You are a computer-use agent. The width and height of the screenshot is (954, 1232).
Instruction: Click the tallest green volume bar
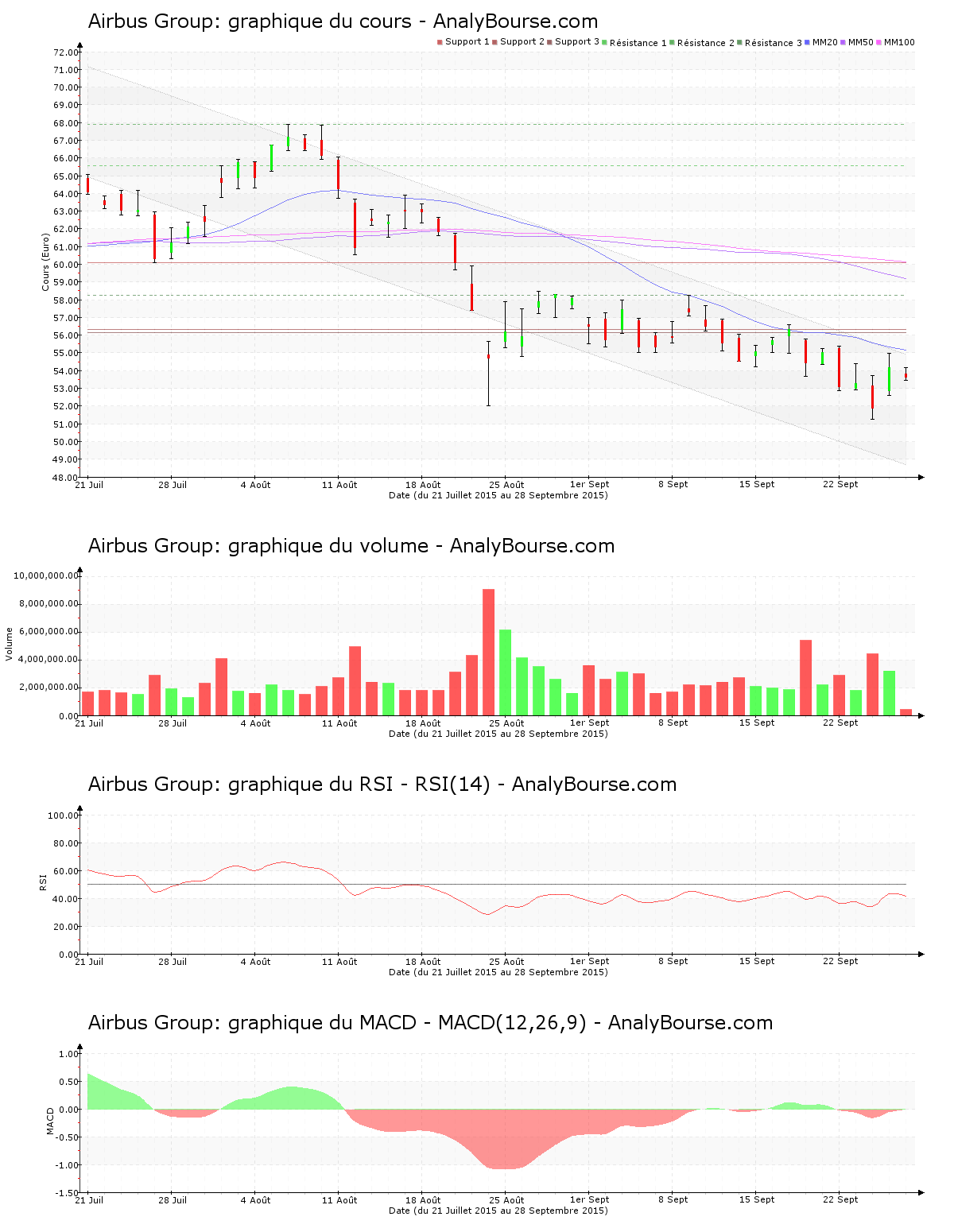point(505,672)
